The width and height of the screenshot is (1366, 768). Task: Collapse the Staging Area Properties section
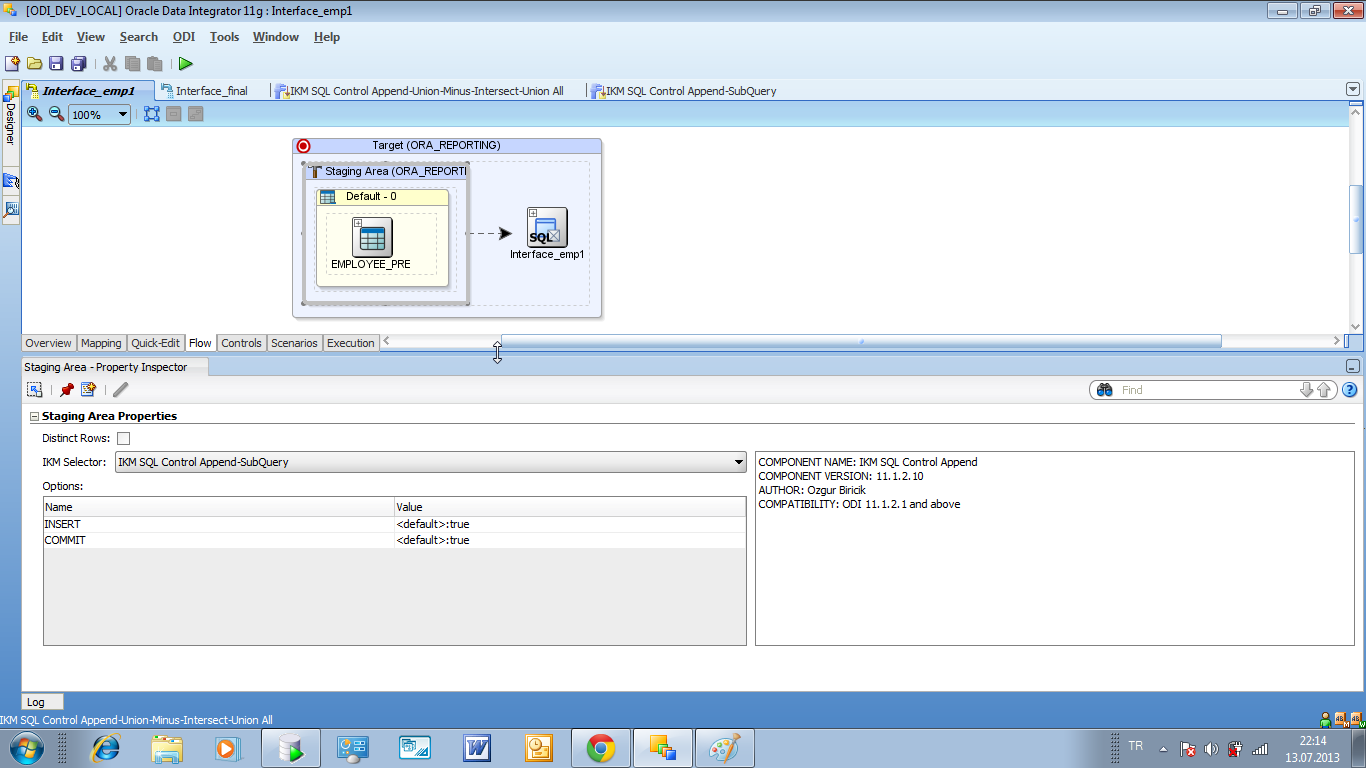[34, 416]
